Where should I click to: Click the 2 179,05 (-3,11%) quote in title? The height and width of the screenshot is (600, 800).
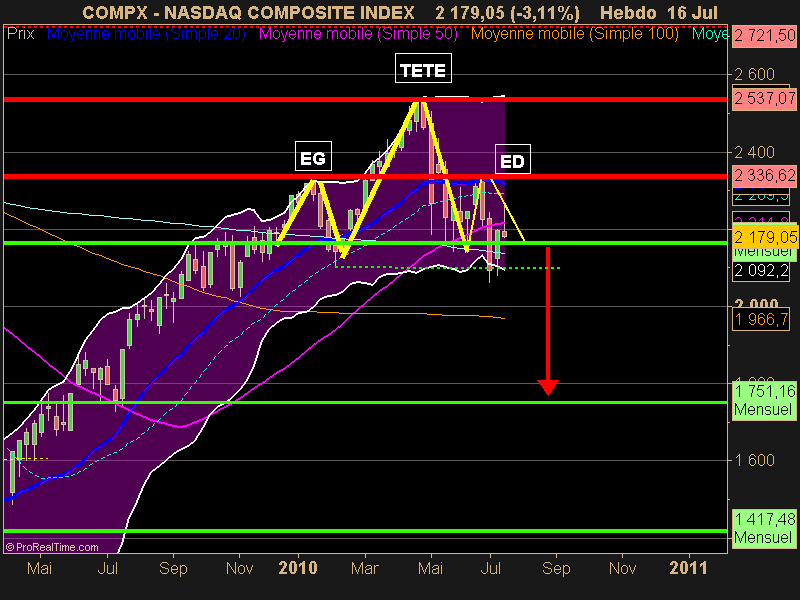click(507, 13)
